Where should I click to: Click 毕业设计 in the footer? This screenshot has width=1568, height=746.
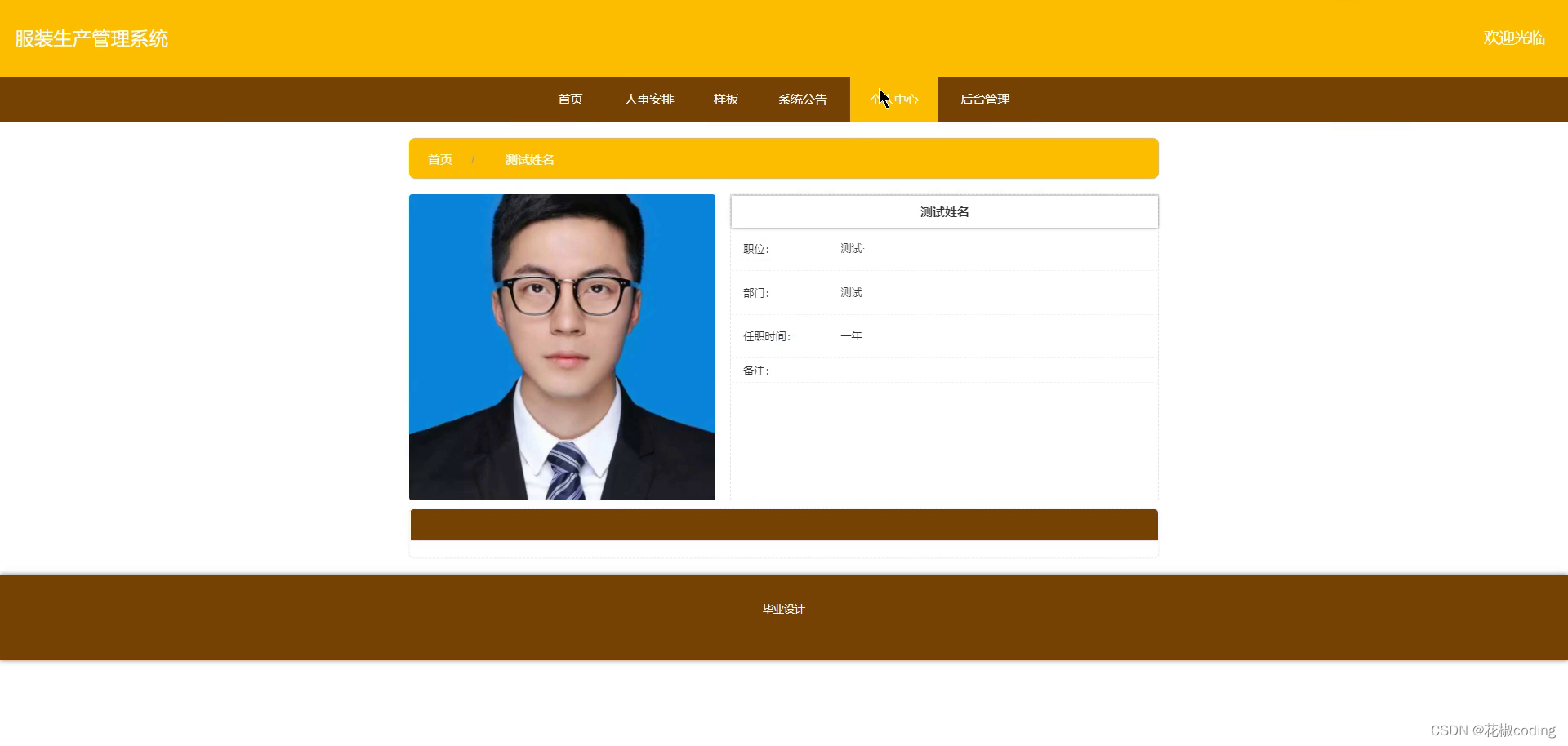(x=782, y=608)
